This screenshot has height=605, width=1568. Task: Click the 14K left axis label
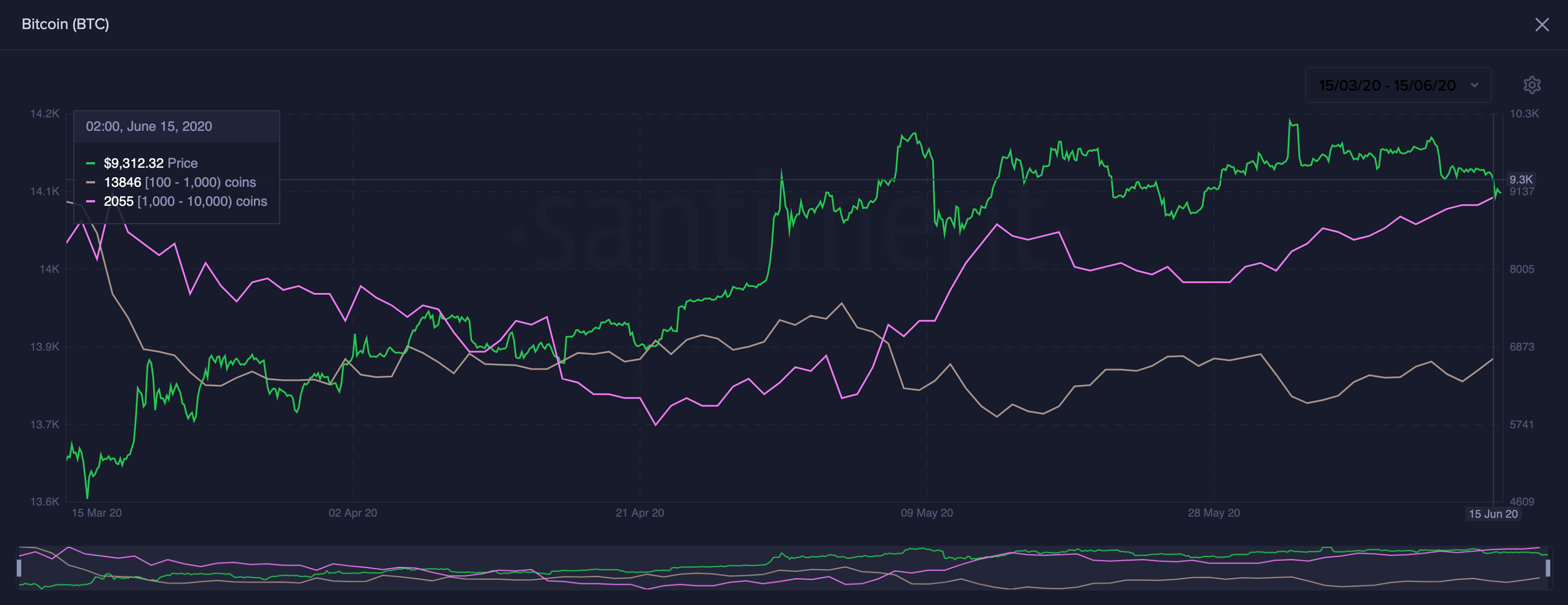pyautogui.click(x=49, y=268)
